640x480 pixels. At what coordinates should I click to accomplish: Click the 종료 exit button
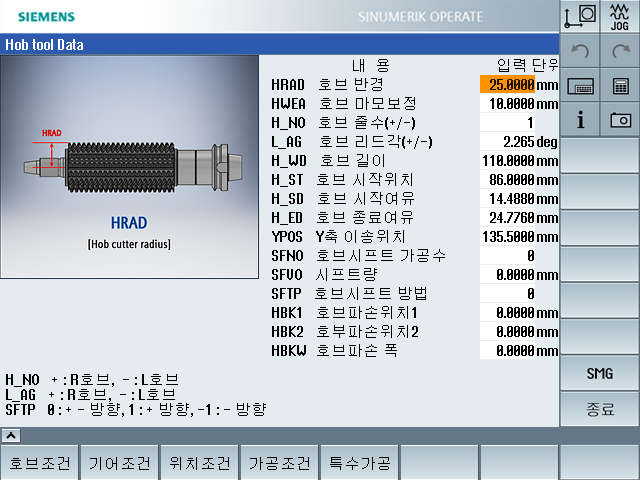click(600, 409)
